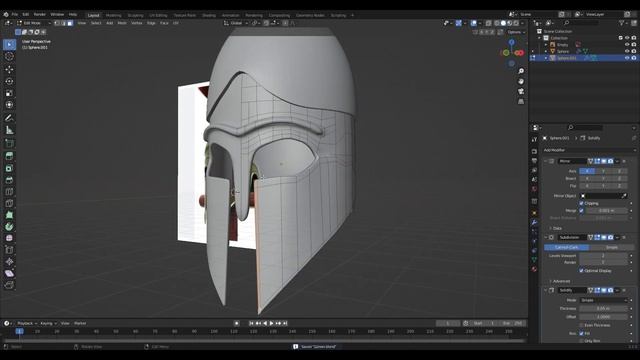Viewport: 640px width, 360px height.
Task: Open the Options dropdown in viewport
Action: tap(516, 32)
